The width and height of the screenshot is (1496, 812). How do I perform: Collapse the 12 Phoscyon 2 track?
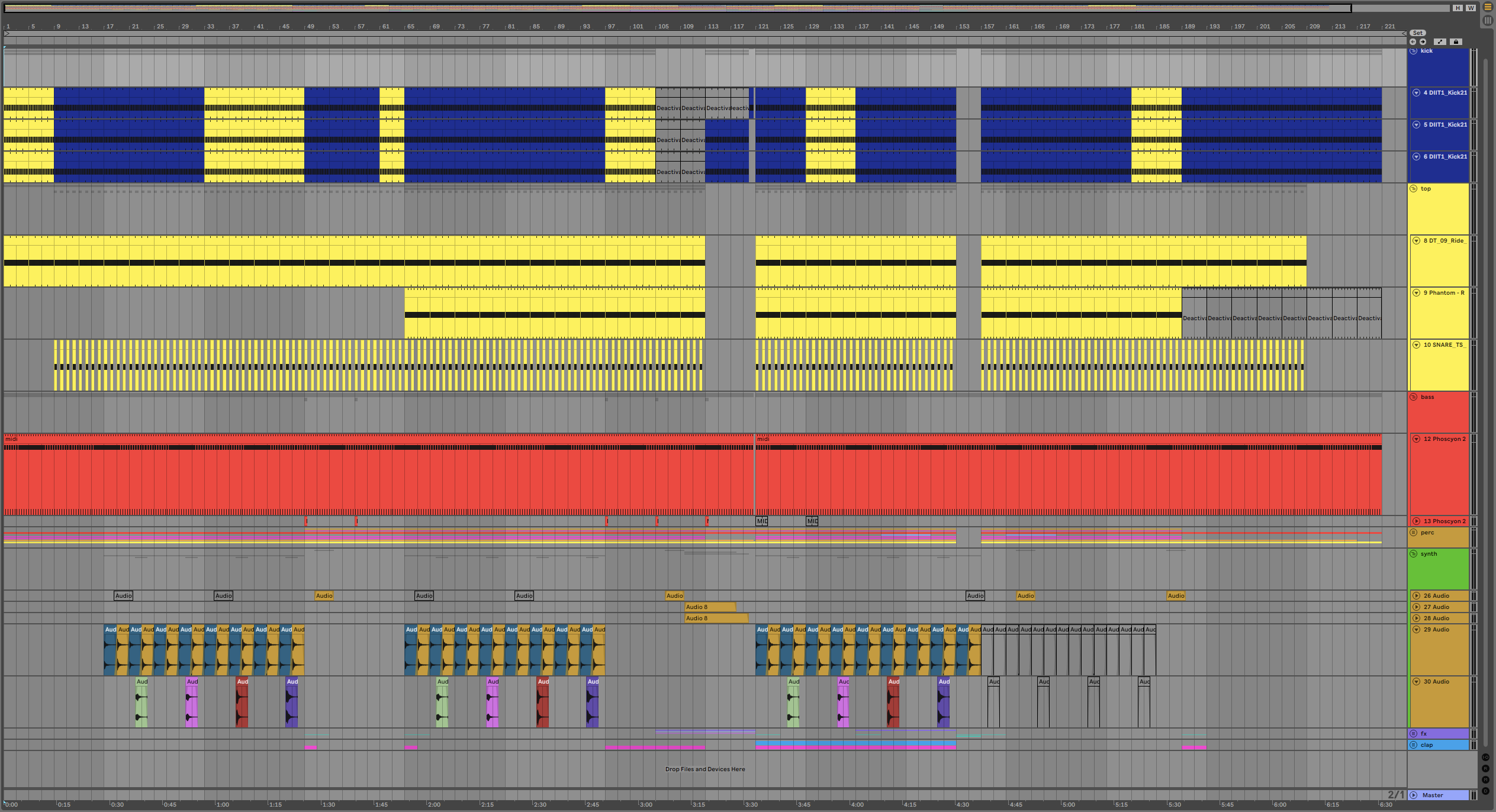[1417, 439]
